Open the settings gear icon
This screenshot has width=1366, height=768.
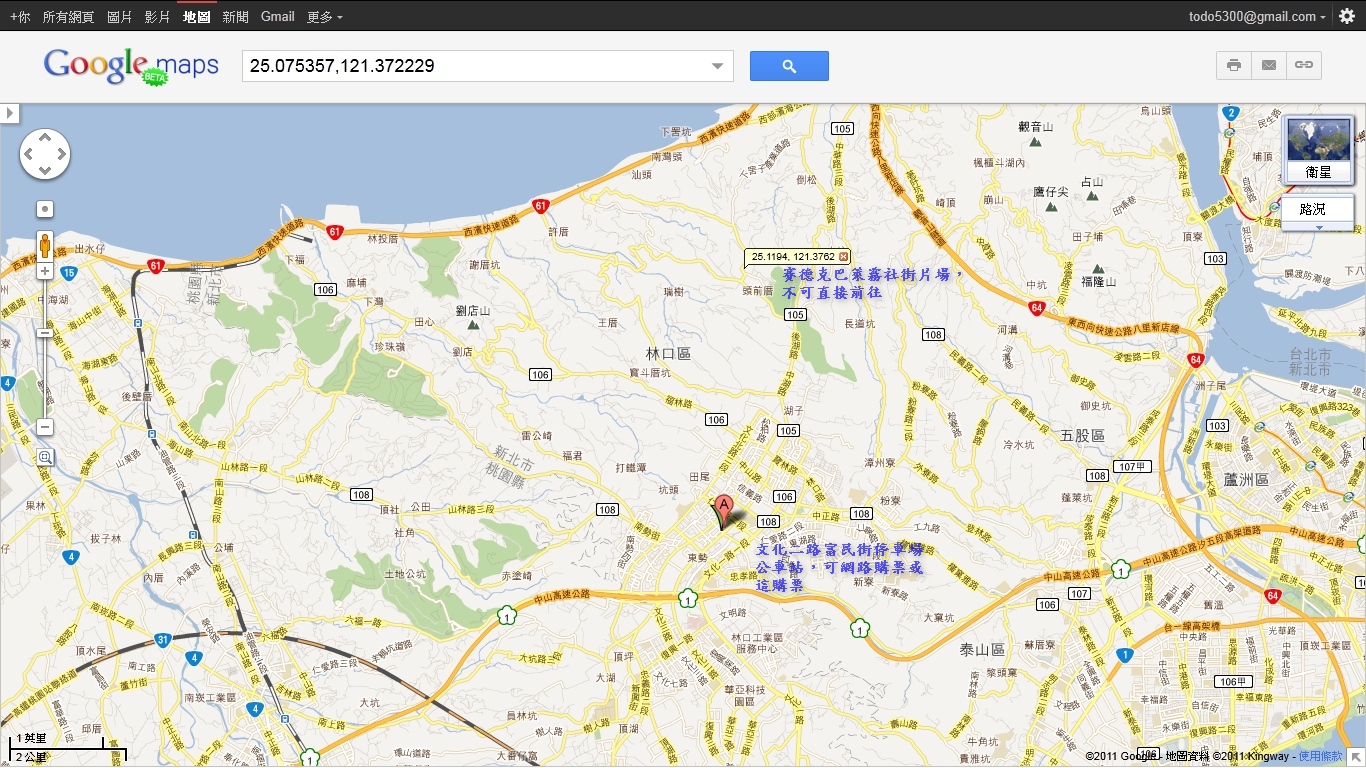pos(1347,16)
